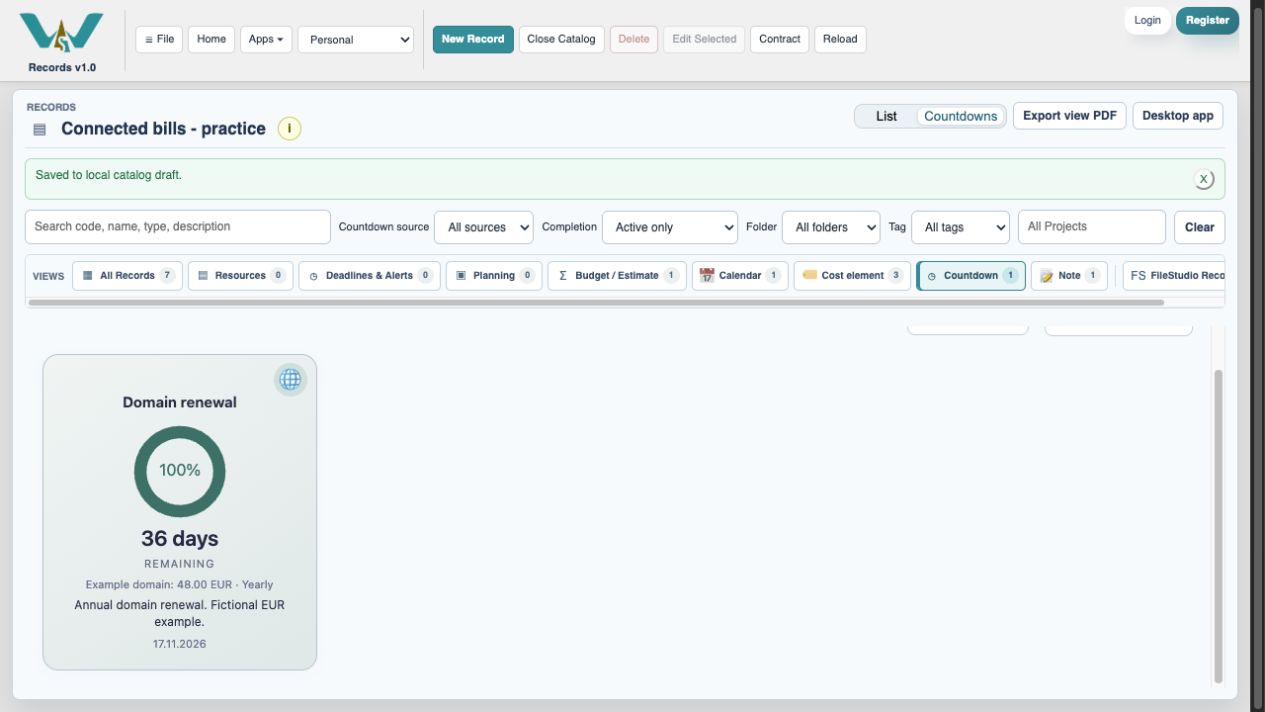1265x712 pixels.
Task: Reload the catalog
Action: (840, 39)
